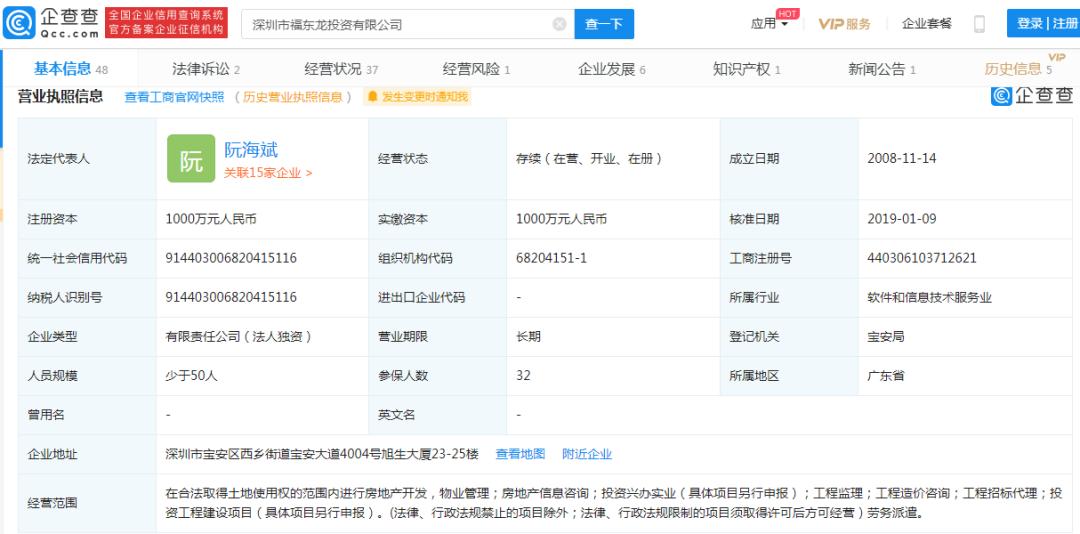Click 附近企业 link

pos(587,454)
